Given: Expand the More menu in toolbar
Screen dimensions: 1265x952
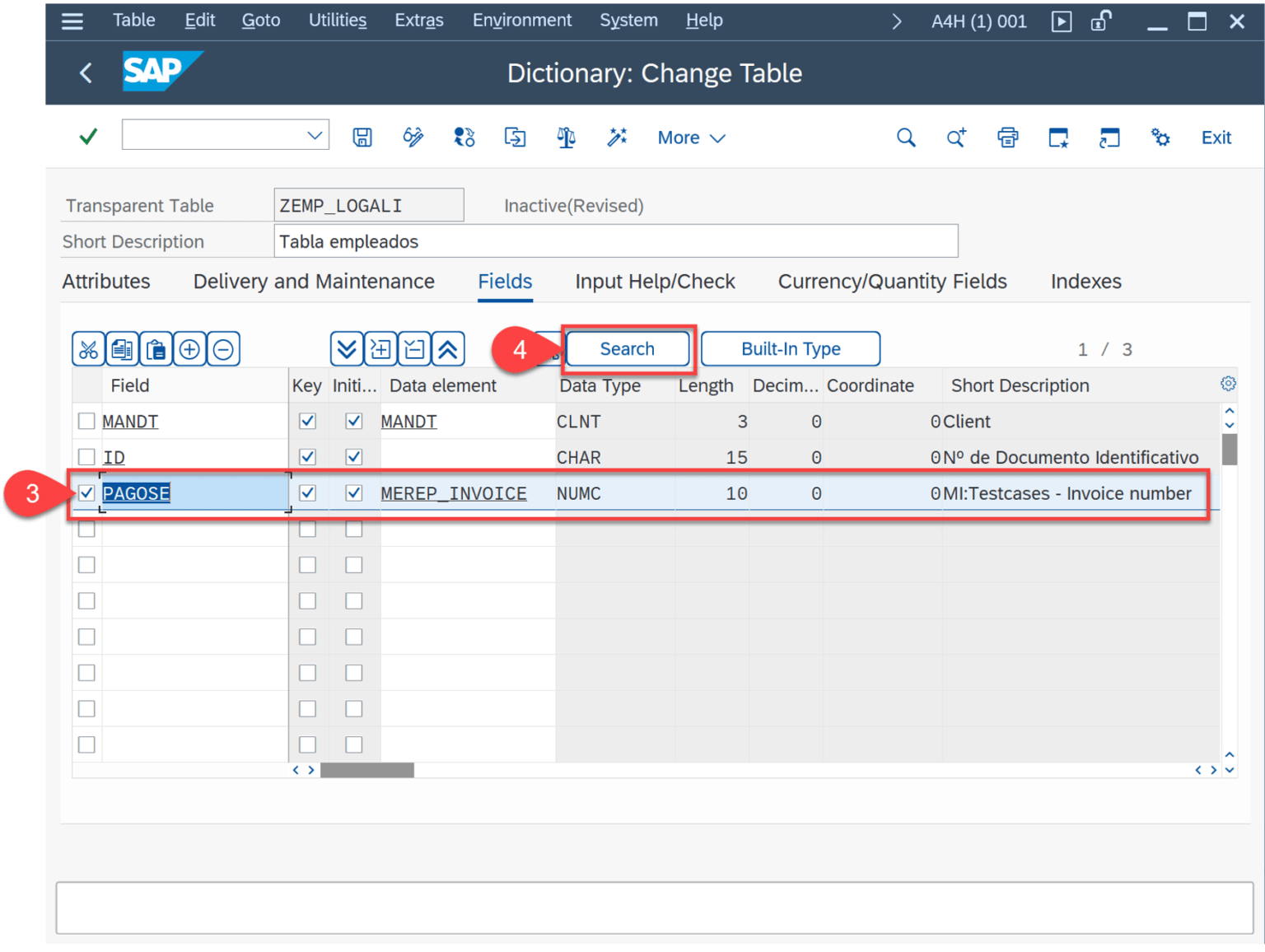Looking at the screenshot, I should pyautogui.click(x=691, y=138).
